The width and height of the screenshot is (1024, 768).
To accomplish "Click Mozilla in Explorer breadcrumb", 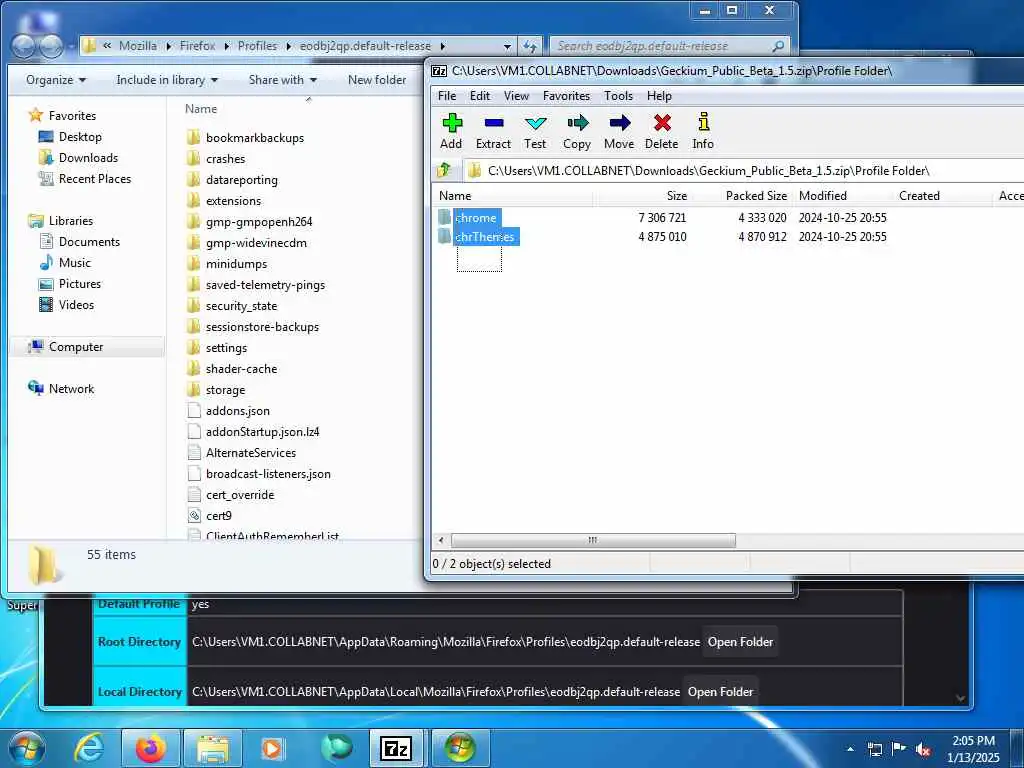I will point(138,46).
